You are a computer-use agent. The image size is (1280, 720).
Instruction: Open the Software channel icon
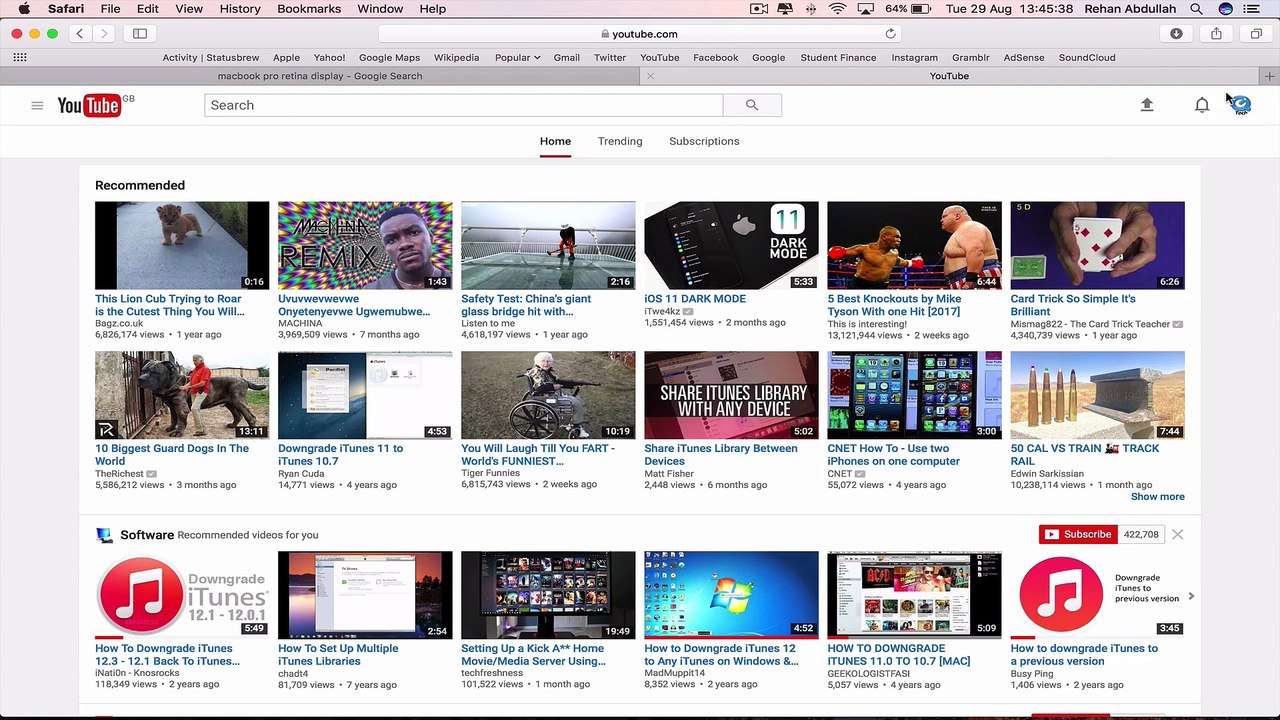pos(104,535)
